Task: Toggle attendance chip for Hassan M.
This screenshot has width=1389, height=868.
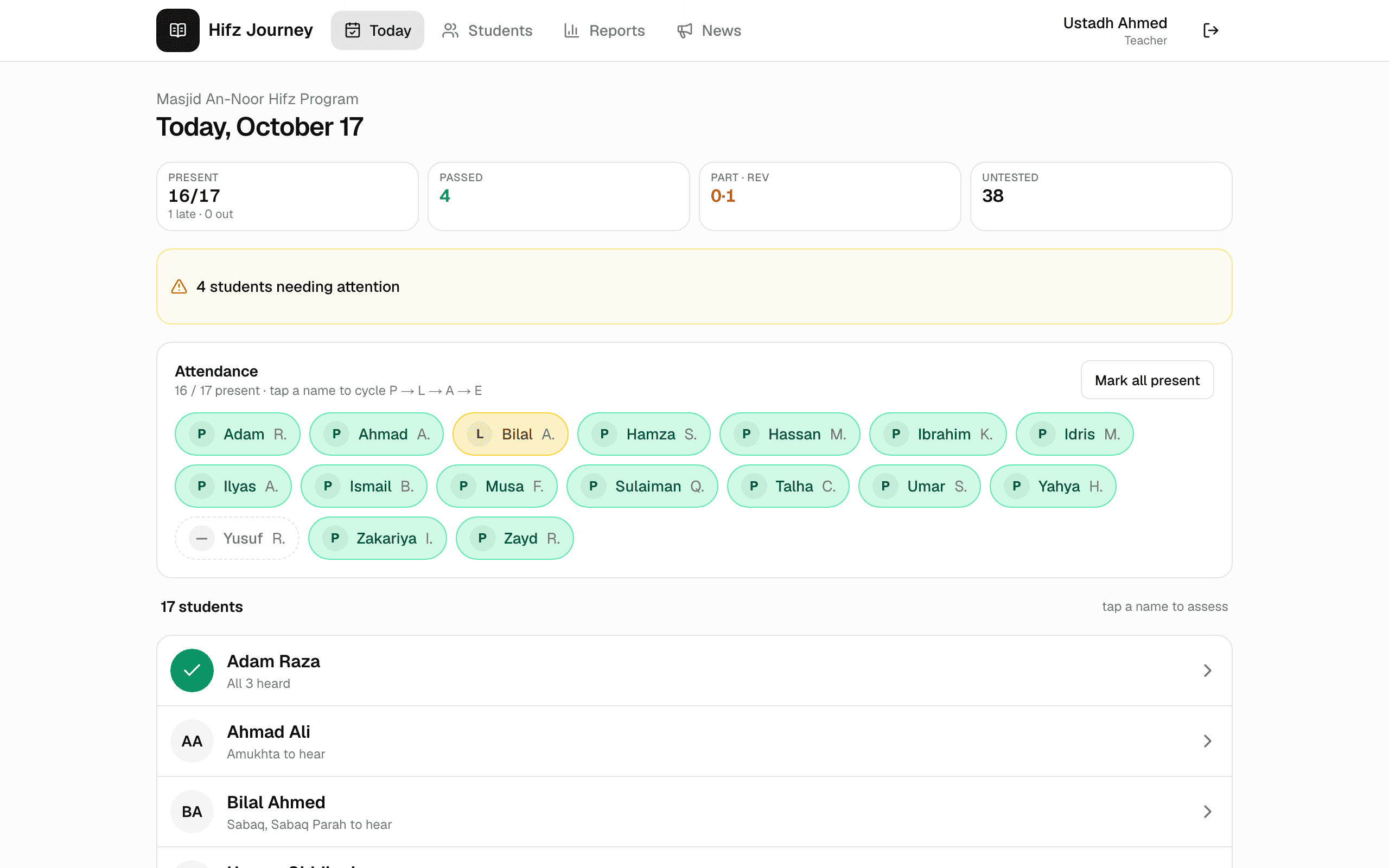Action: pyautogui.click(x=790, y=434)
